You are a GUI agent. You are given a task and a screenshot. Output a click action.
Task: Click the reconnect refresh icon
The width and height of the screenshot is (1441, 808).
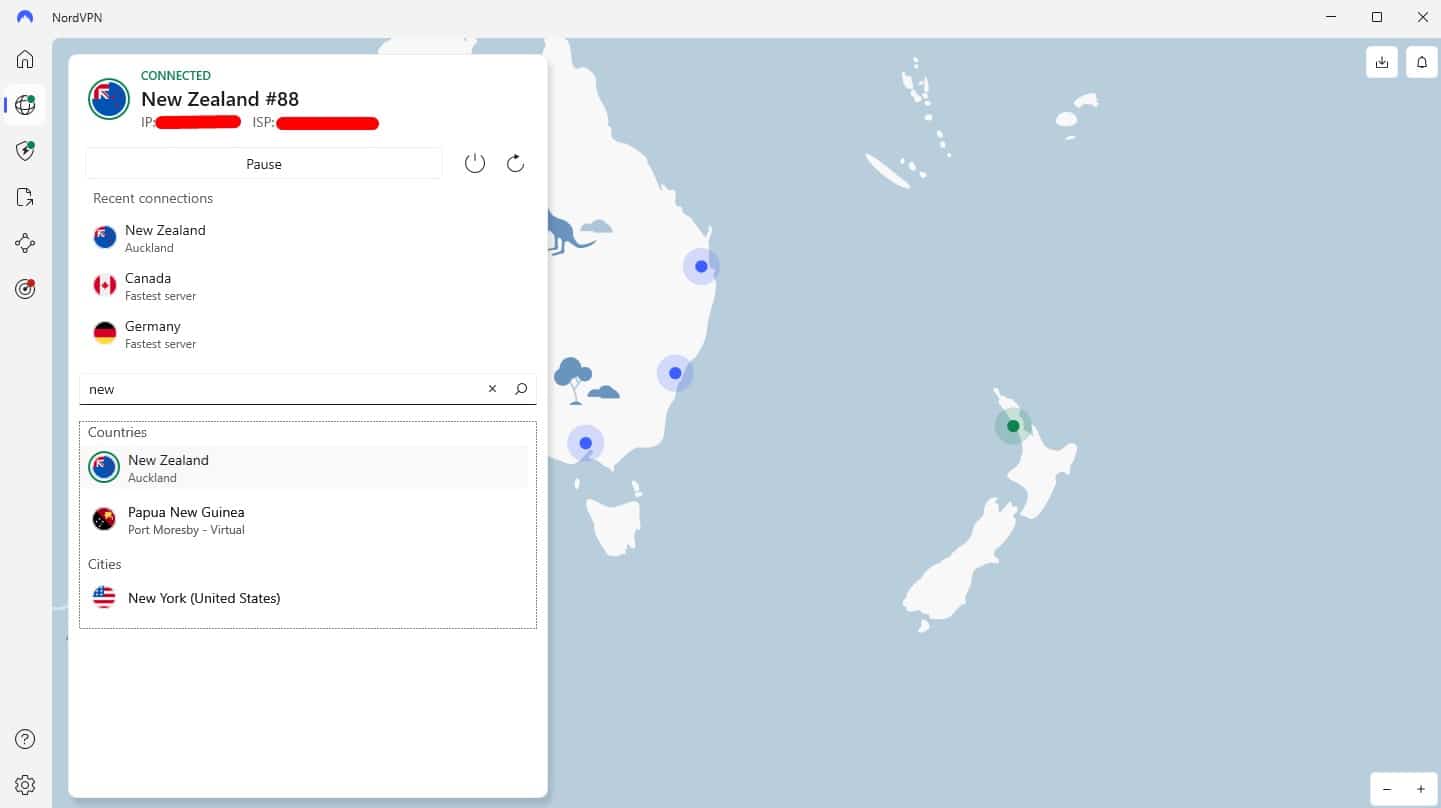point(515,163)
